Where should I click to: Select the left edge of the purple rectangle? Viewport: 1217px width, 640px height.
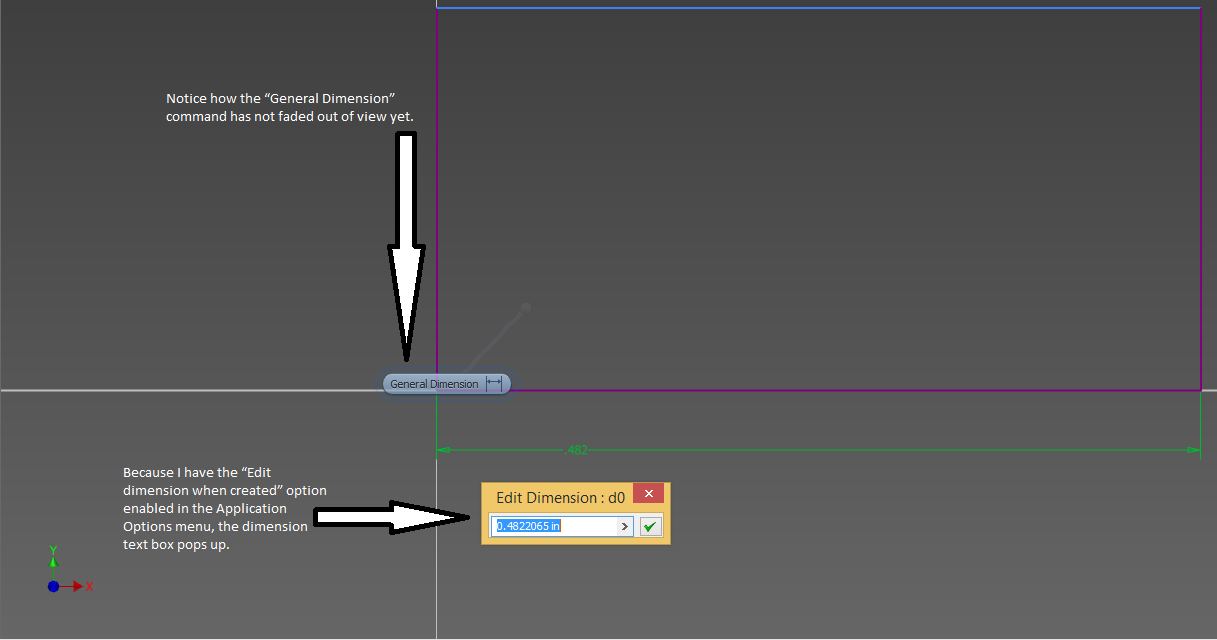coord(438,200)
